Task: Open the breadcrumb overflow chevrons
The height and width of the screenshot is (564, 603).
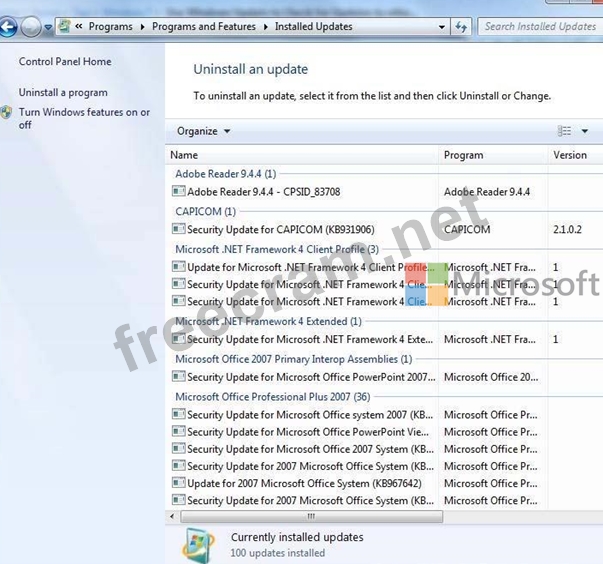Action: (79, 26)
